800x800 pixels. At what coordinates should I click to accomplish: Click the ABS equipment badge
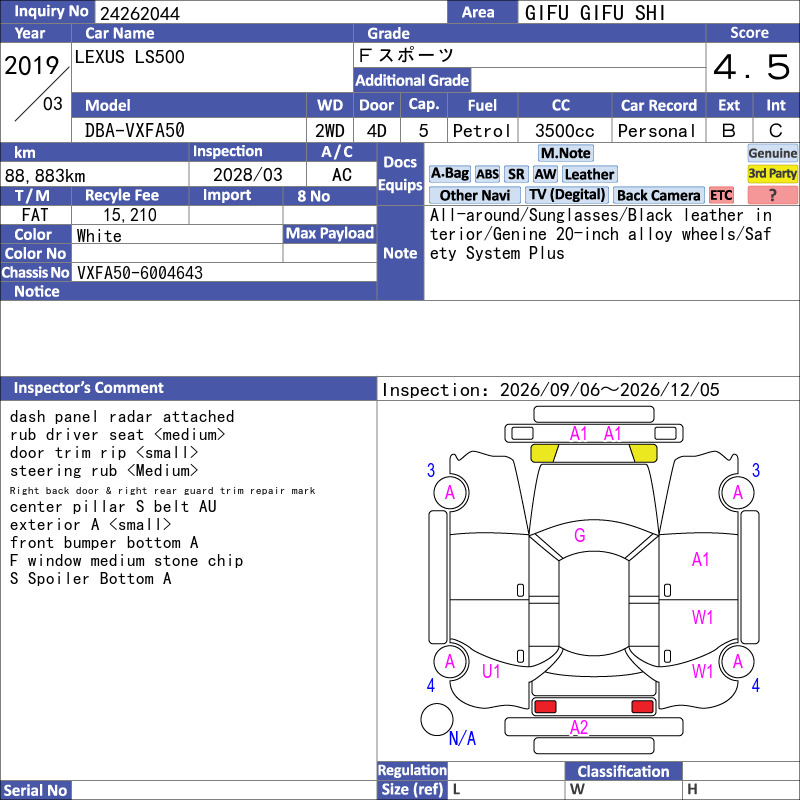pyautogui.click(x=487, y=174)
